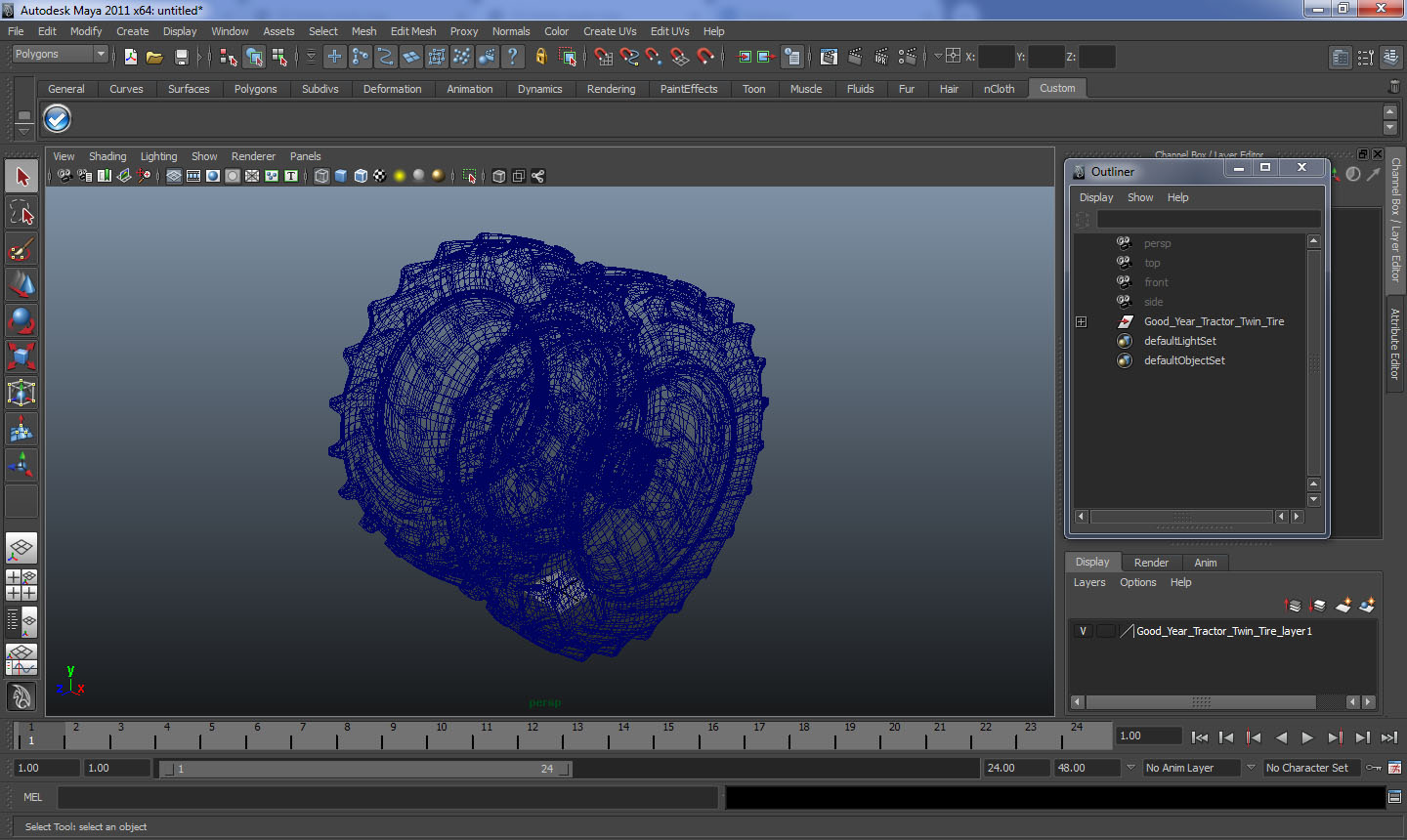Image resolution: width=1407 pixels, height=840 pixels.
Task: Choose the Lasso Select tool
Action: 21,212
